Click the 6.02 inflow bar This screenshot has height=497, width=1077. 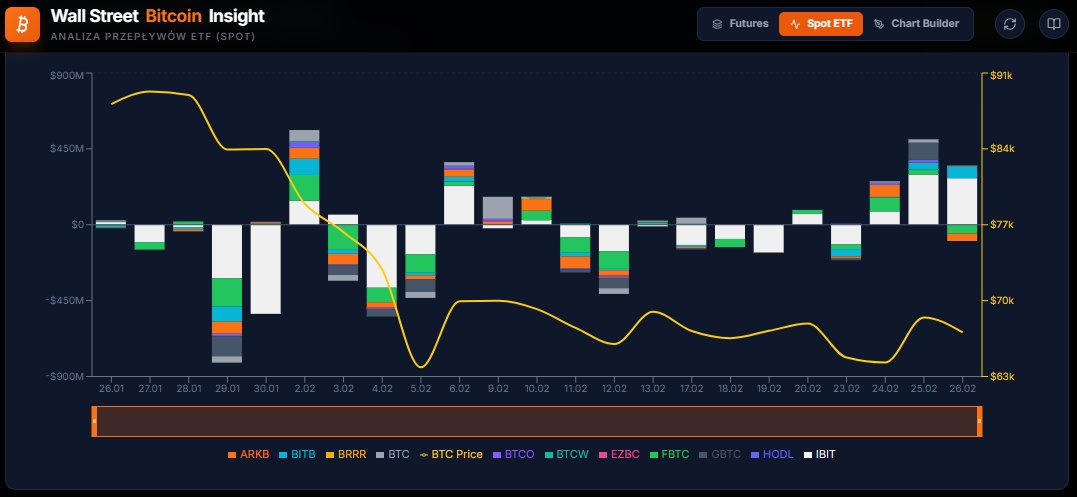pyautogui.click(x=459, y=194)
